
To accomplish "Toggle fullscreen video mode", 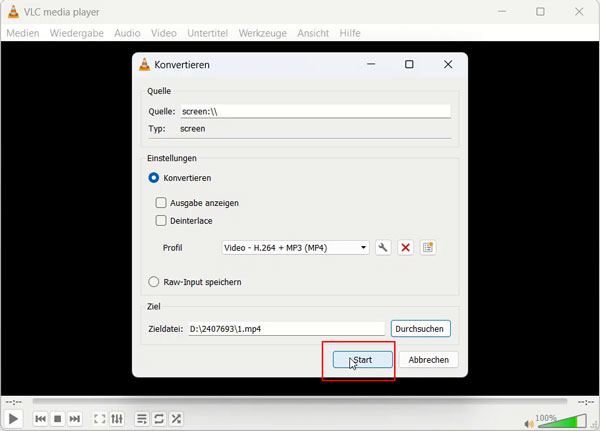I will [x=99, y=419].
